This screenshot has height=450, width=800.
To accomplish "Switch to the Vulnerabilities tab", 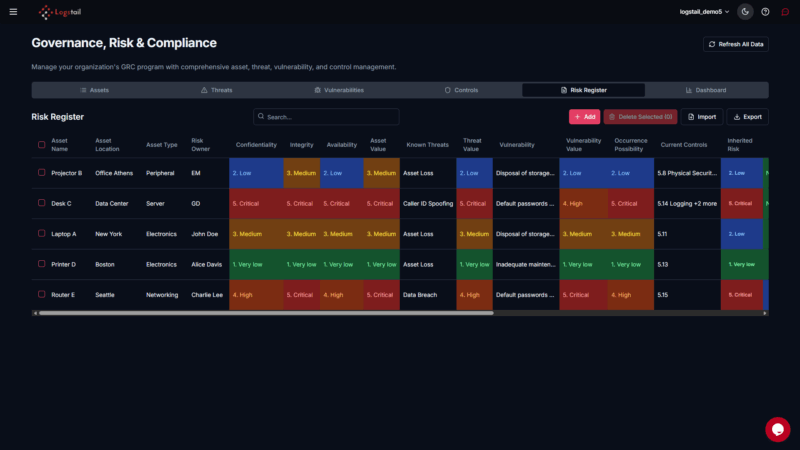I will coord(338,90).
